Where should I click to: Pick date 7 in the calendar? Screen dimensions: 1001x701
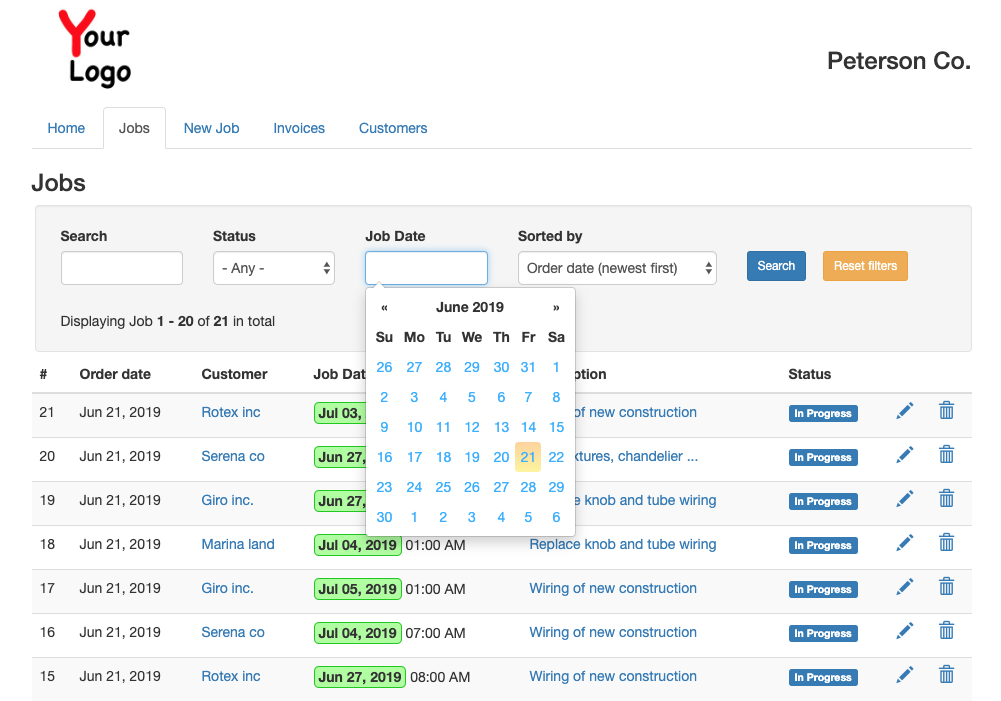tap(528, 397)
